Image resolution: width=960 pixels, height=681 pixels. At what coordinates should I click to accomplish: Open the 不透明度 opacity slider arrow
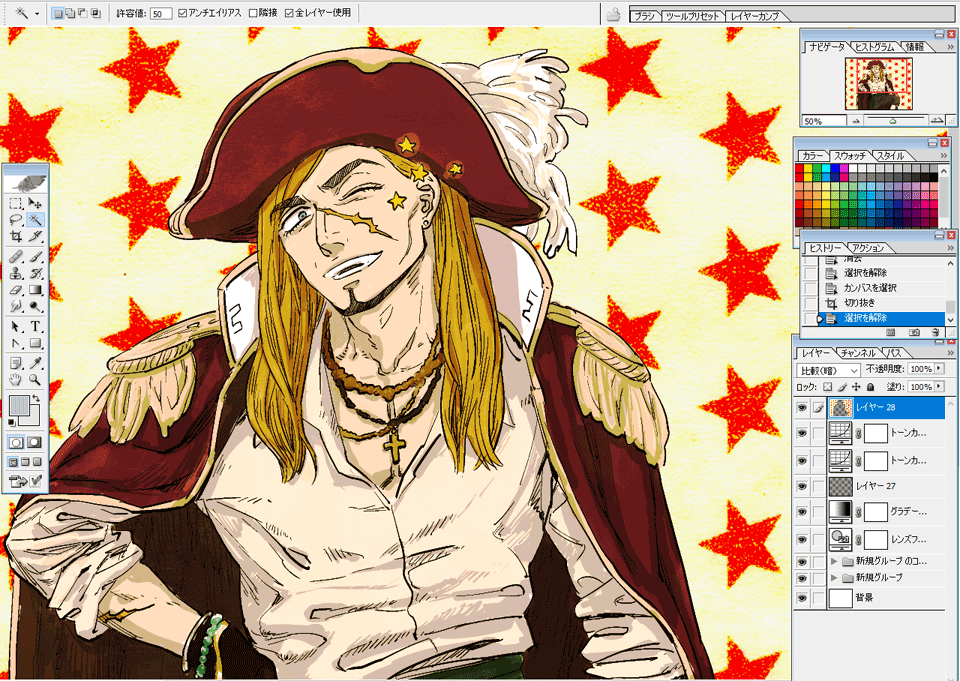[939, 369]
